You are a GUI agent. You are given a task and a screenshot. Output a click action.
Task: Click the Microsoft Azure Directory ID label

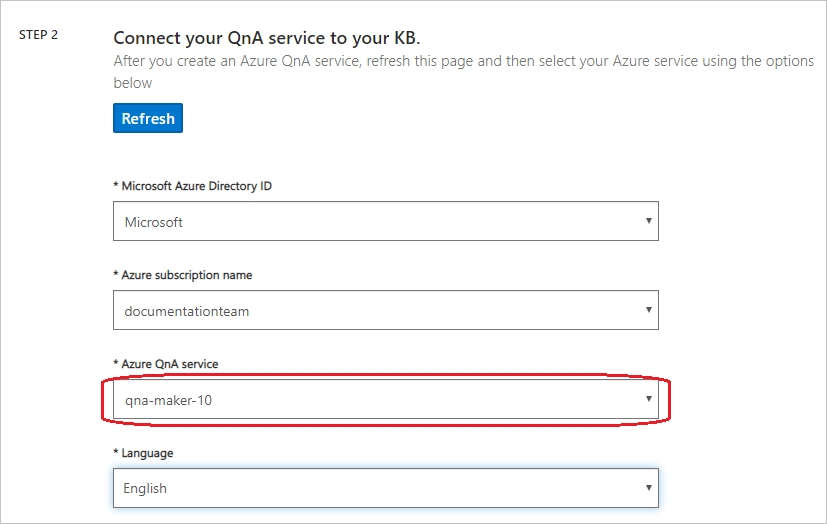coord(193,186)
